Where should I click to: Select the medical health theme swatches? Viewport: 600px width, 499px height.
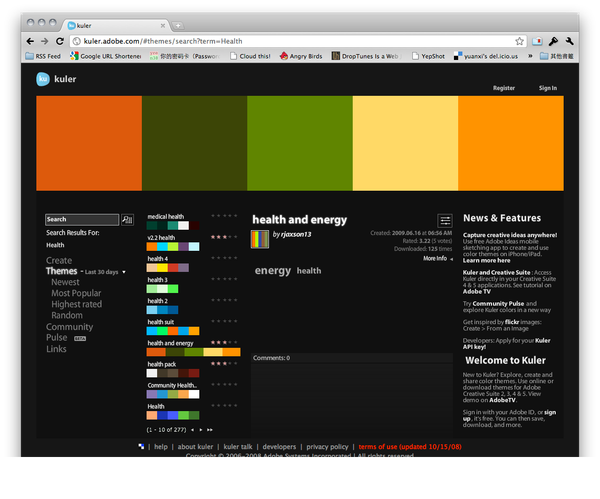[x=173, y=226]
